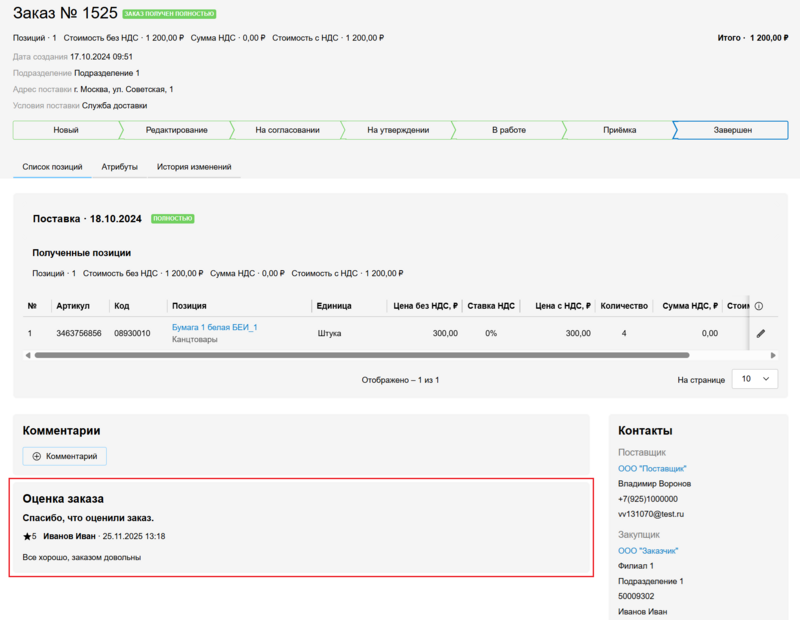Screen dimensions: 800x620
Task: Select the Список позиций tab
Action: (52, 167)
